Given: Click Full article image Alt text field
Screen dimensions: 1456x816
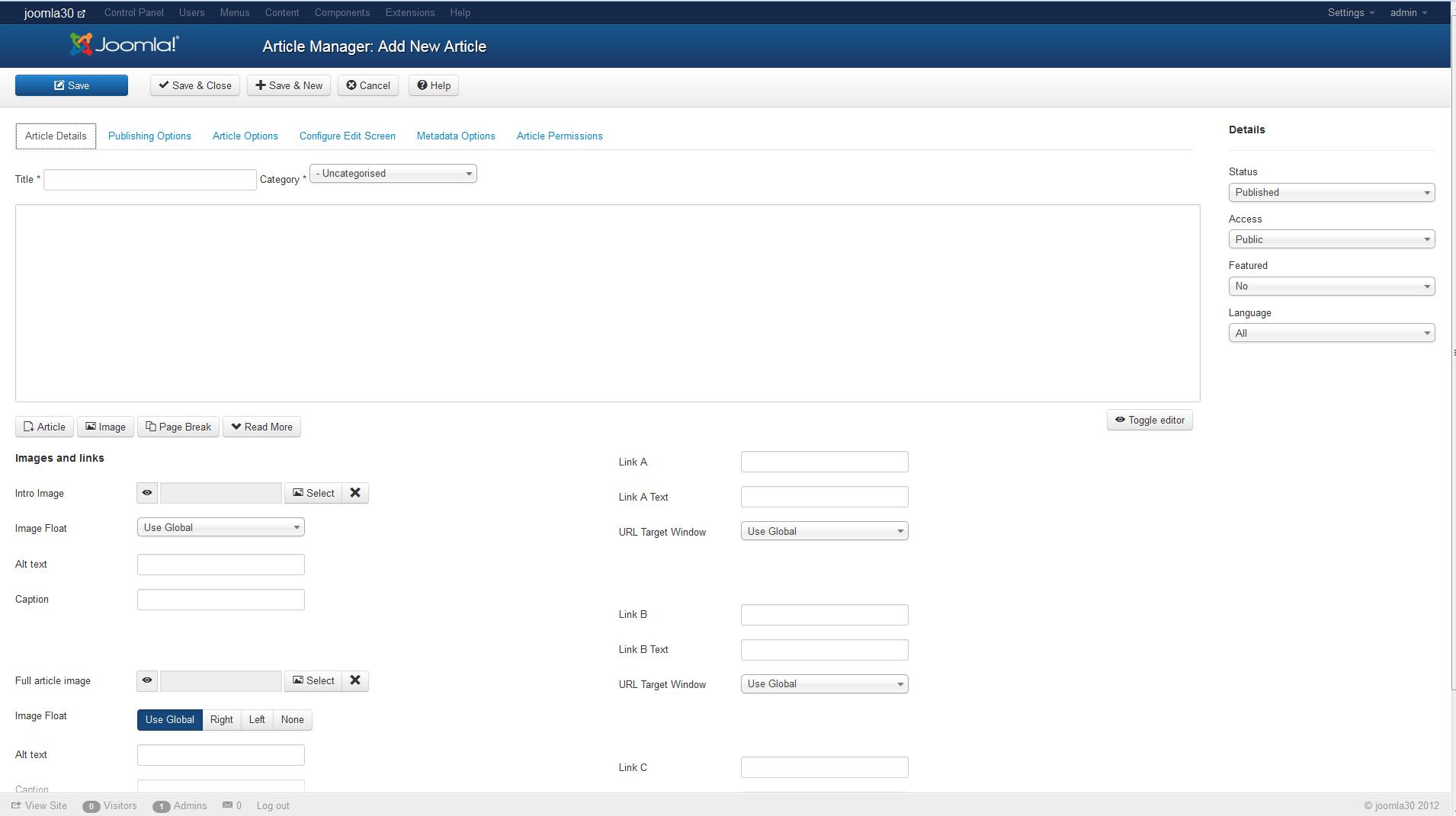Looking at the screenshot, I should (x=221, y=755).
